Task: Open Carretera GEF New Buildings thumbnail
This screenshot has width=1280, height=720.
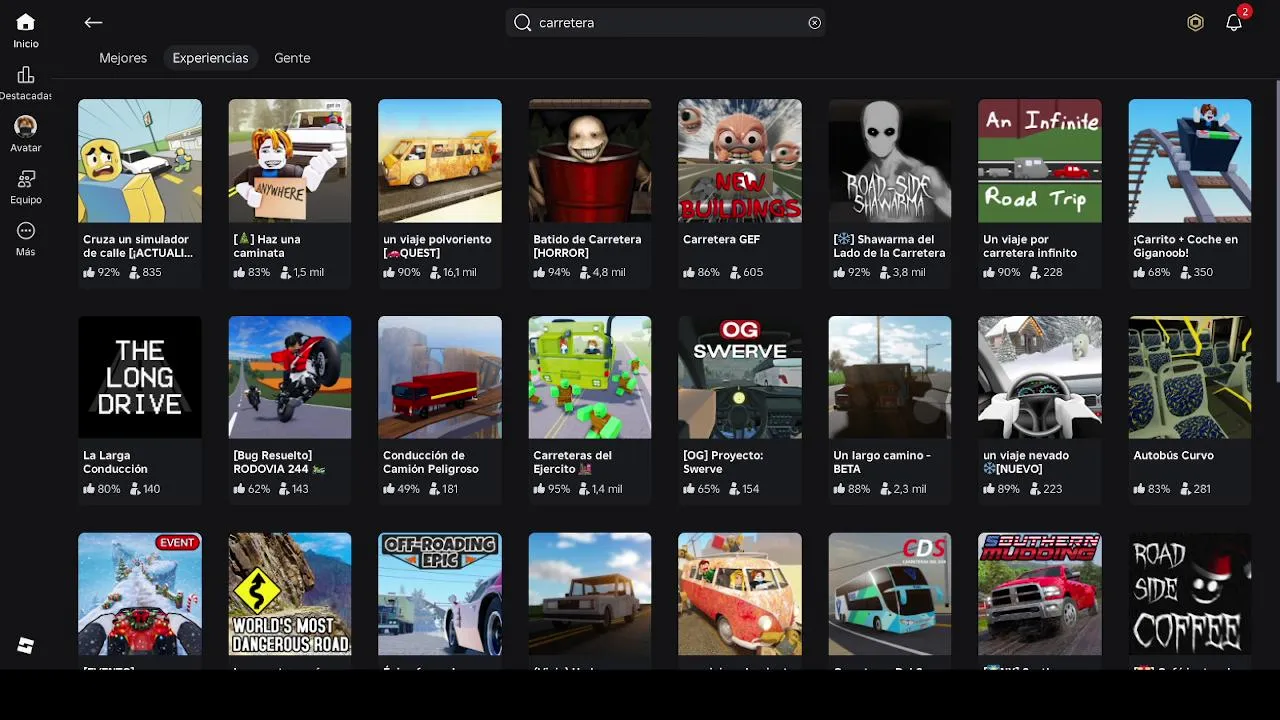Action: 740,160
